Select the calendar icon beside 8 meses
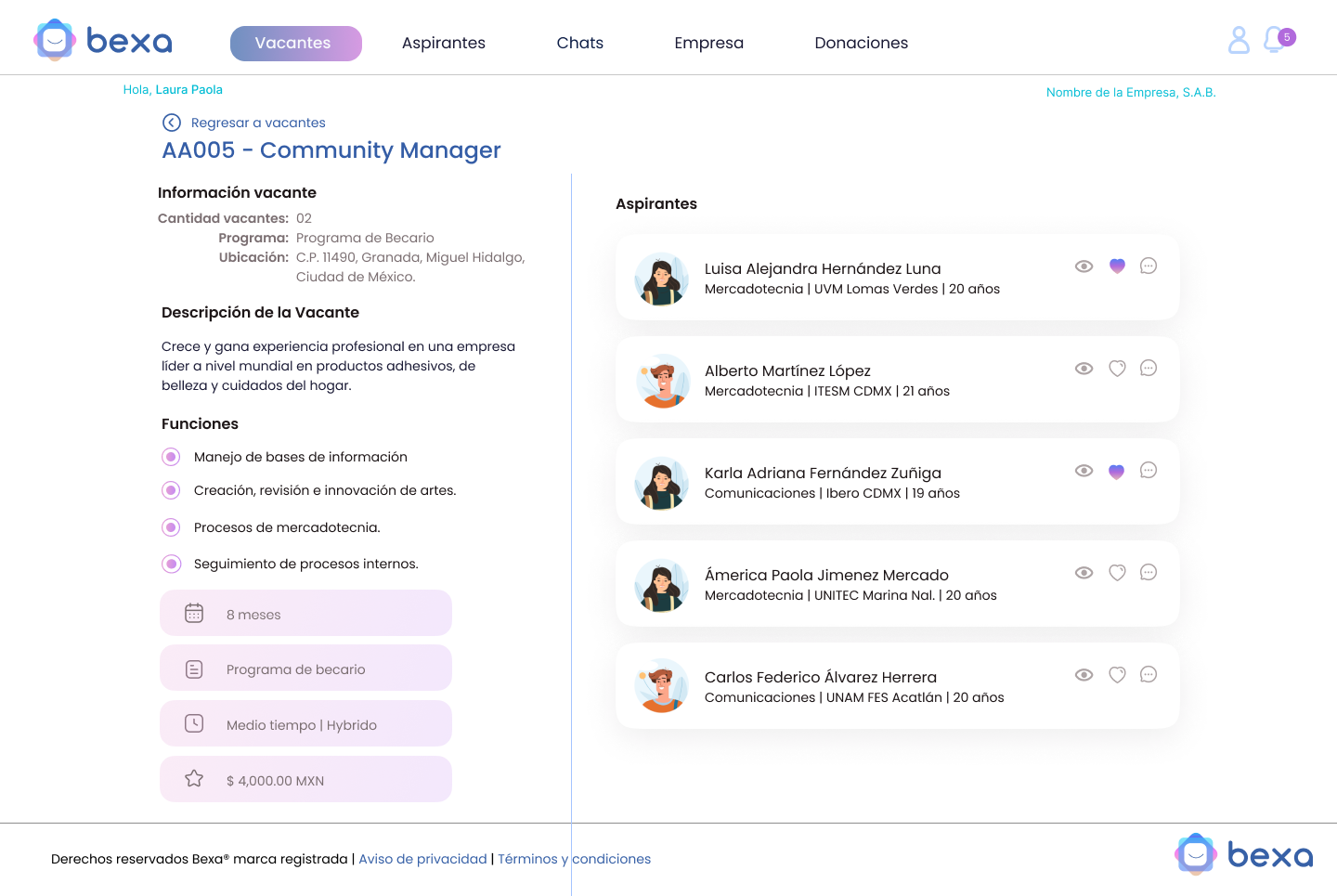 tap(193, 613)
